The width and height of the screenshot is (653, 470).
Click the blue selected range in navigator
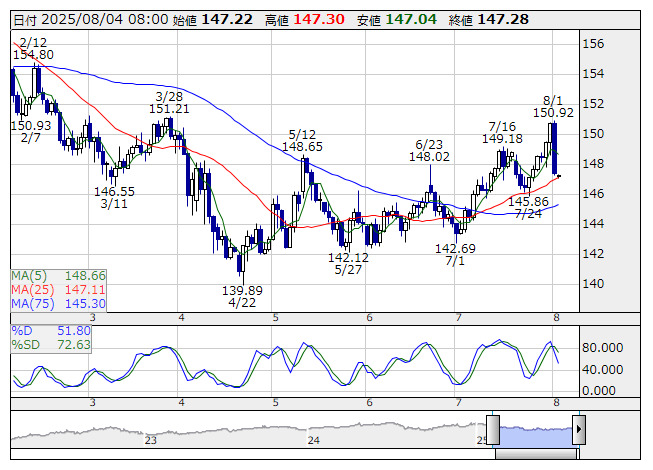(x=535, y=432)
